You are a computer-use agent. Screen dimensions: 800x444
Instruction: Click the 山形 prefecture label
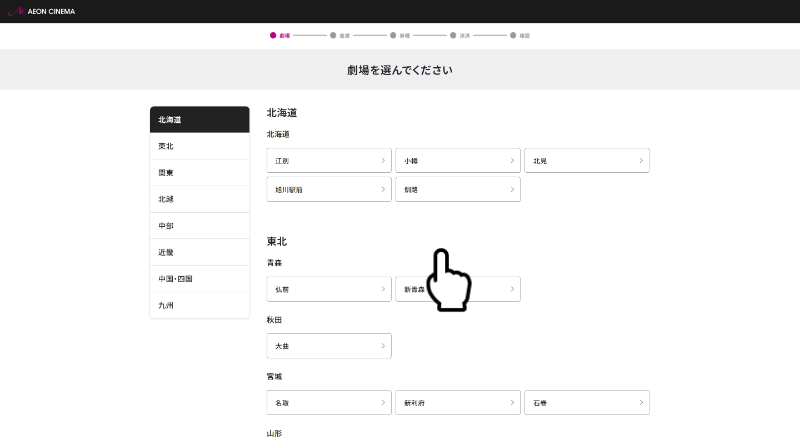[274, 433]
